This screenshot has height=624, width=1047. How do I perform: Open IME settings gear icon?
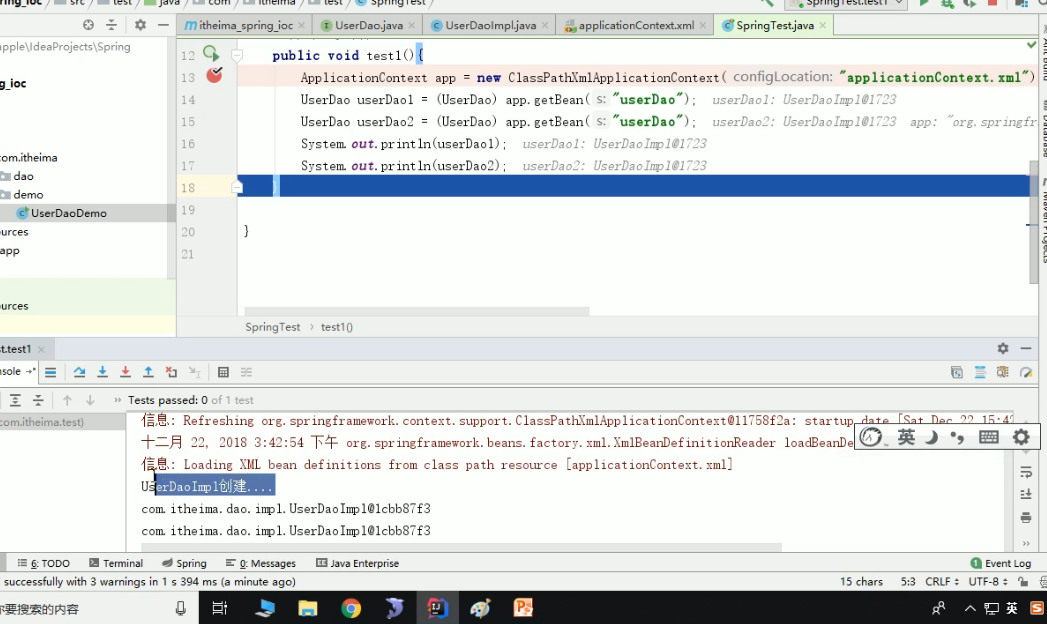(x=1021, y=437)
